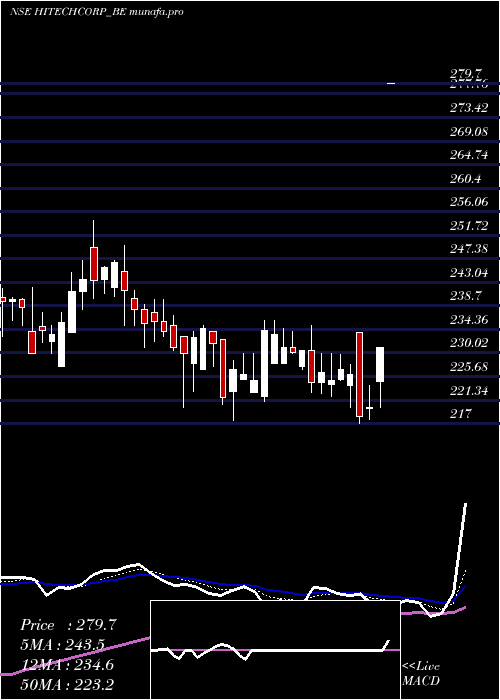This screenshot has height=700, width=500.
Task: Click the 12MA : 234.6 readout
Action: 67,665
